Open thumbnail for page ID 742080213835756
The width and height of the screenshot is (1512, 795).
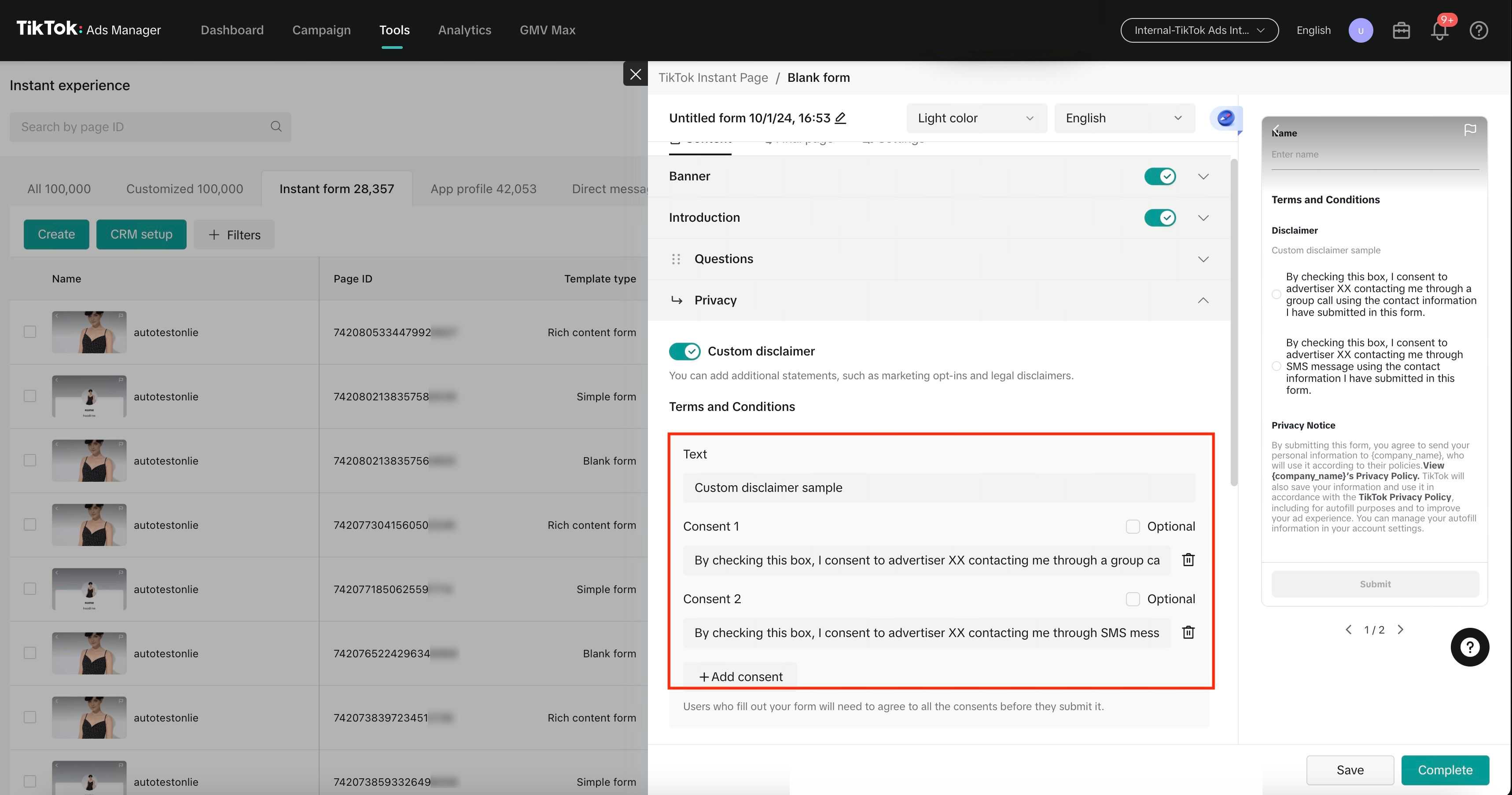coord(89,461)
